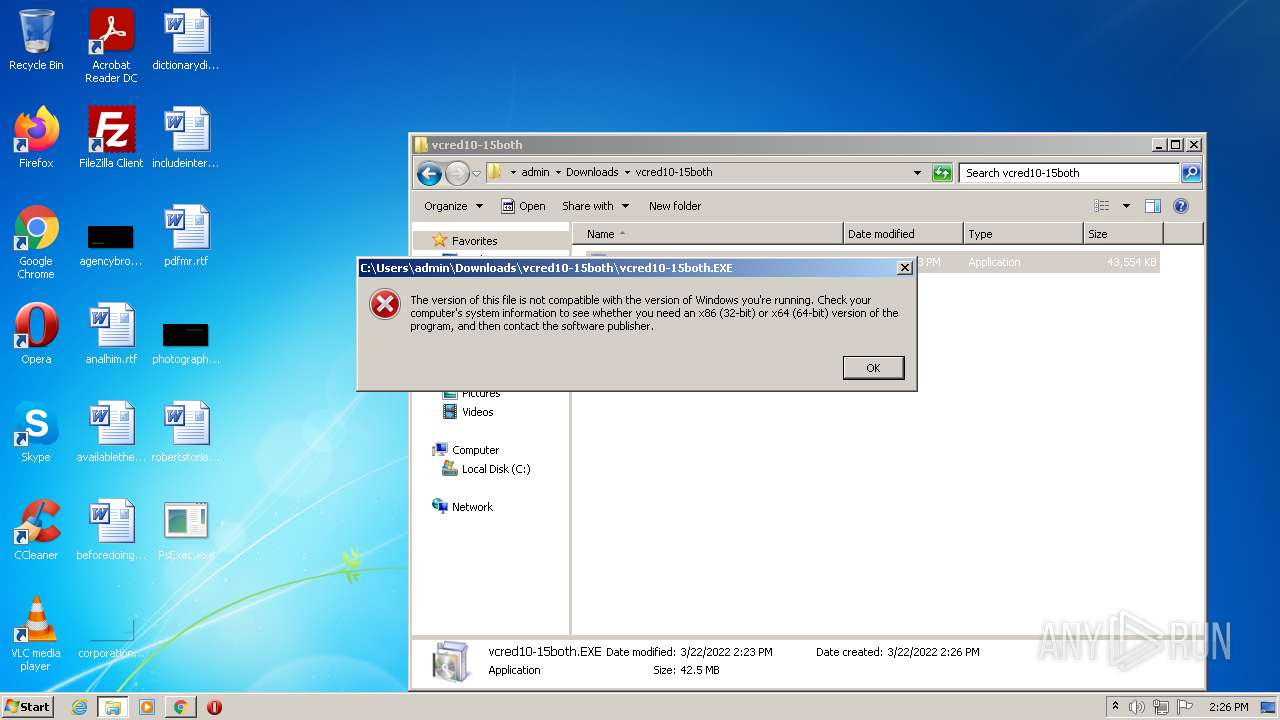Screen dimensions: 1280x720
Task: Select the beforedoing... document icon
Action: pyautogui.click(x=111, y=530)
